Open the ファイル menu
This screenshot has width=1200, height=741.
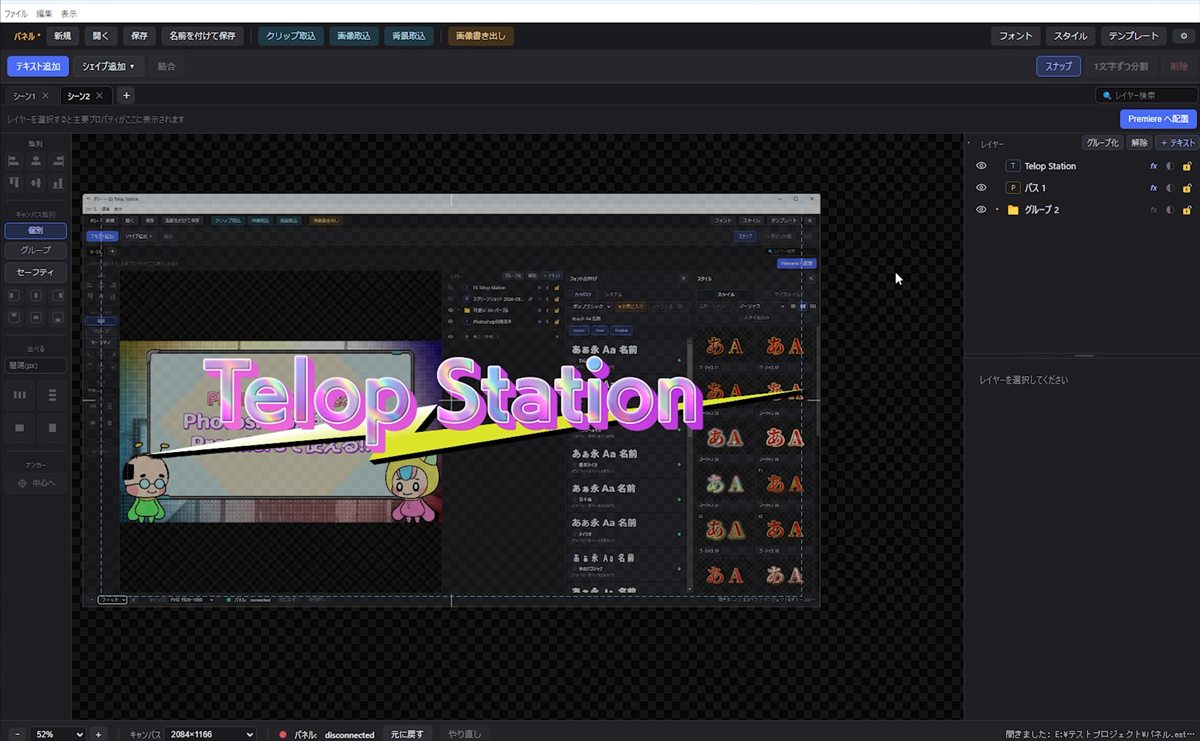(16, 14)
